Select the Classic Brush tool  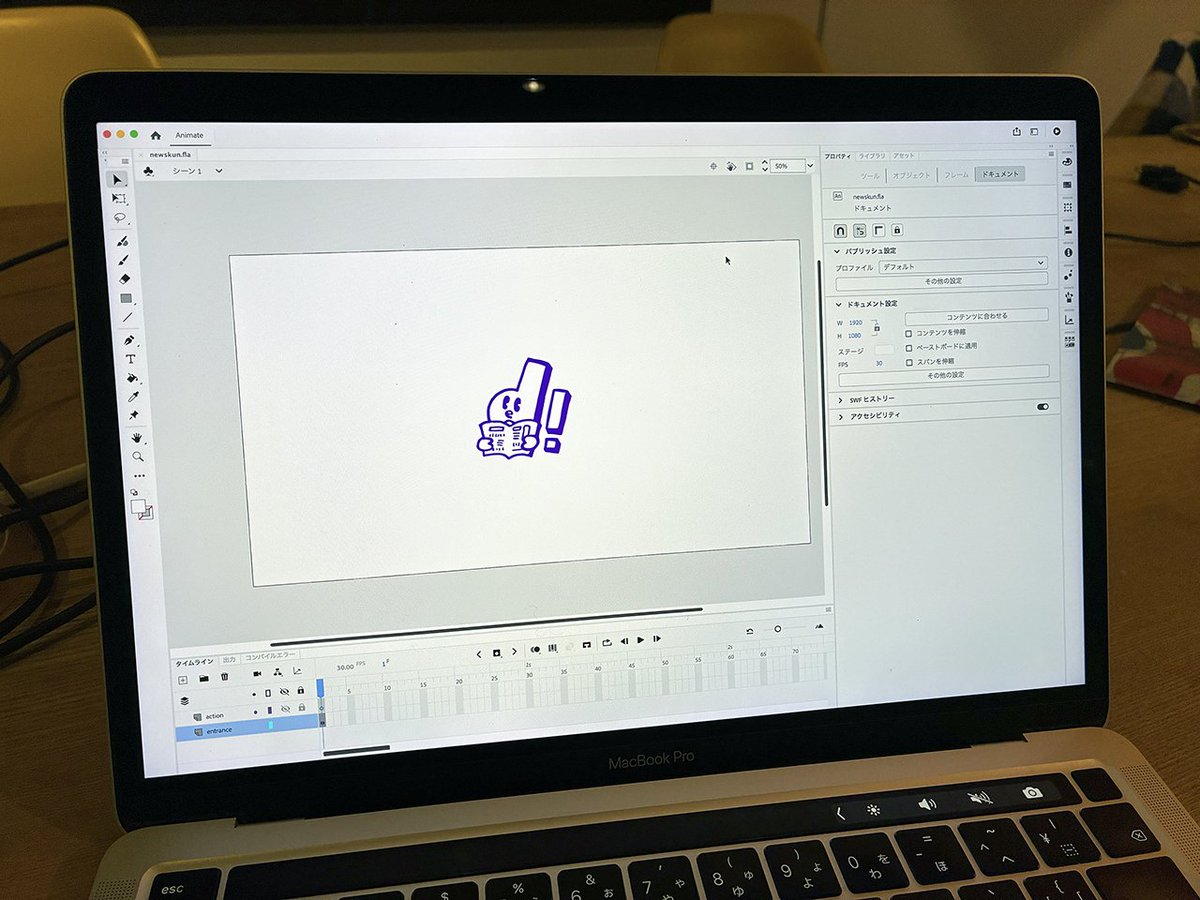tap(123, 259)
